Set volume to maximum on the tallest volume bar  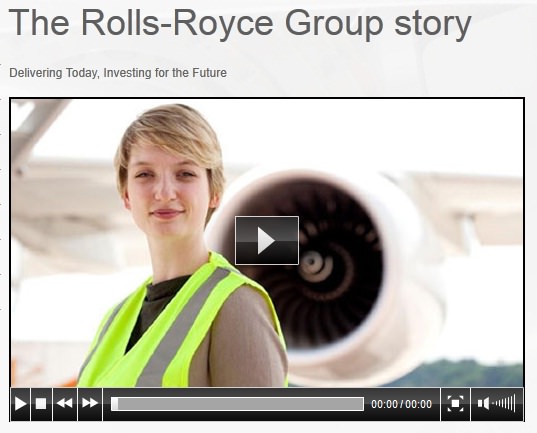pos(514,403)
